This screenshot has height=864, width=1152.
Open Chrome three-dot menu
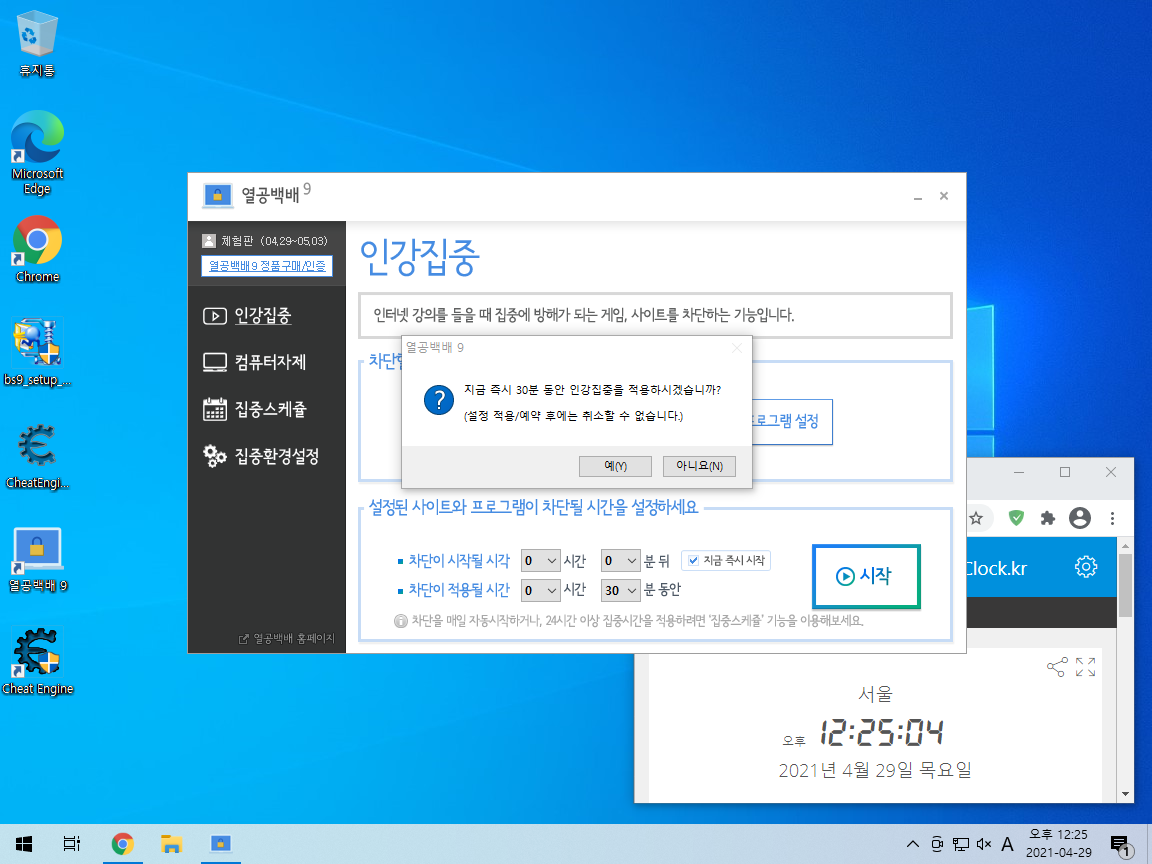pos(1112,519)
